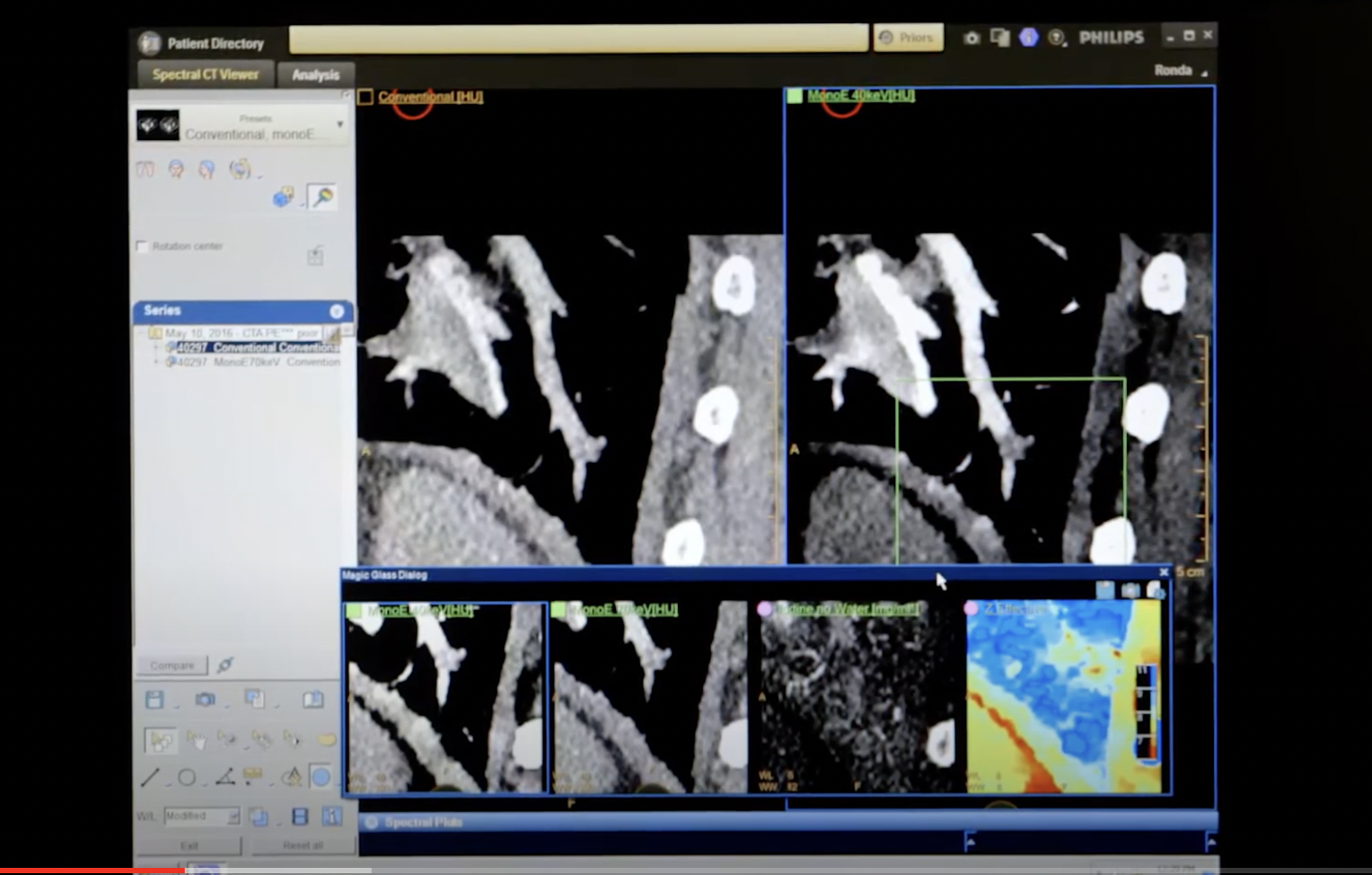The width and height of the screenshot is (1372, 875).
Task: Click the link icon beside Compare
Action: click(x=225, y=665)
